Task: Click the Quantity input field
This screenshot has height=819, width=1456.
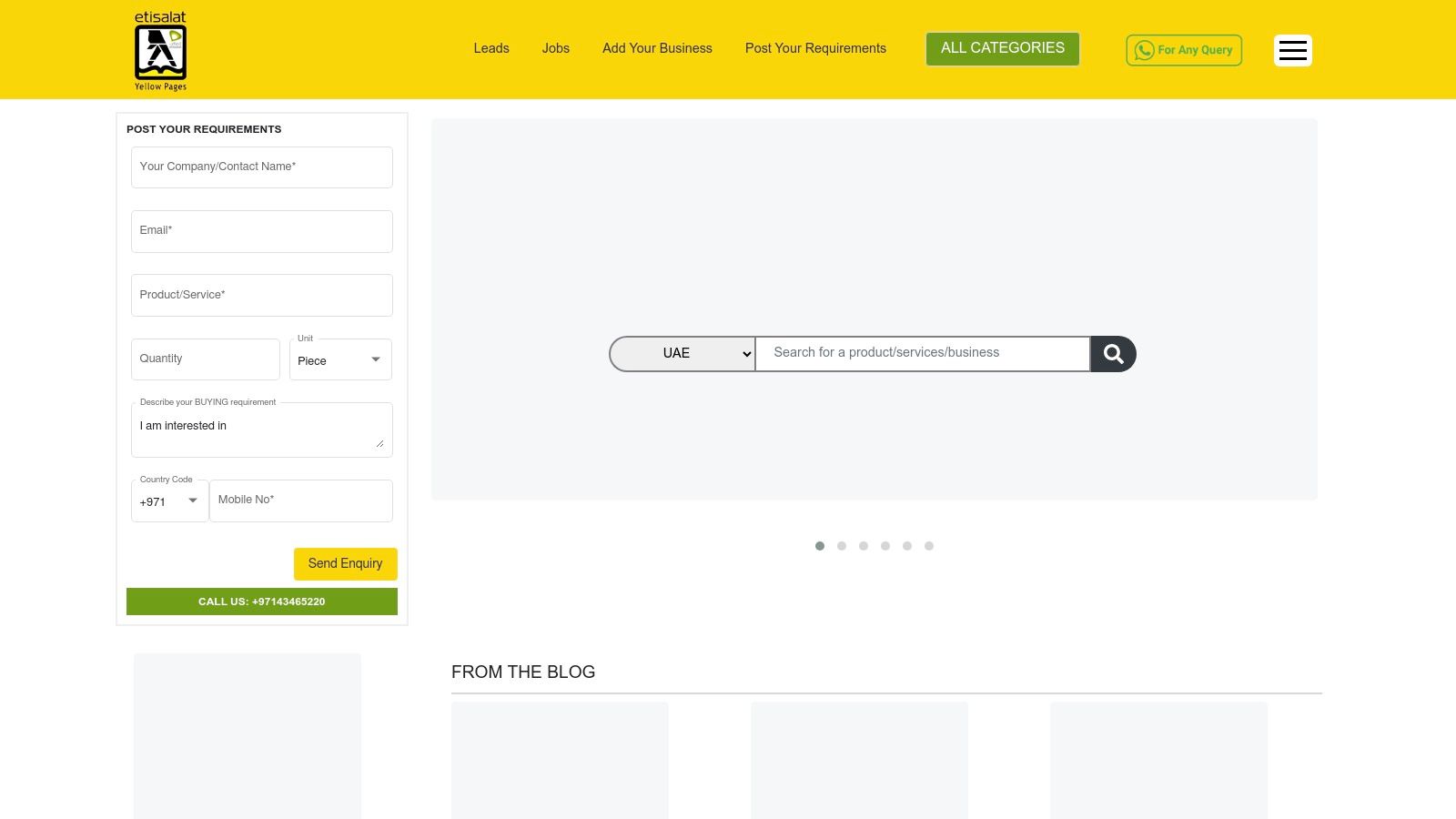Action: [x=205, y=359]
